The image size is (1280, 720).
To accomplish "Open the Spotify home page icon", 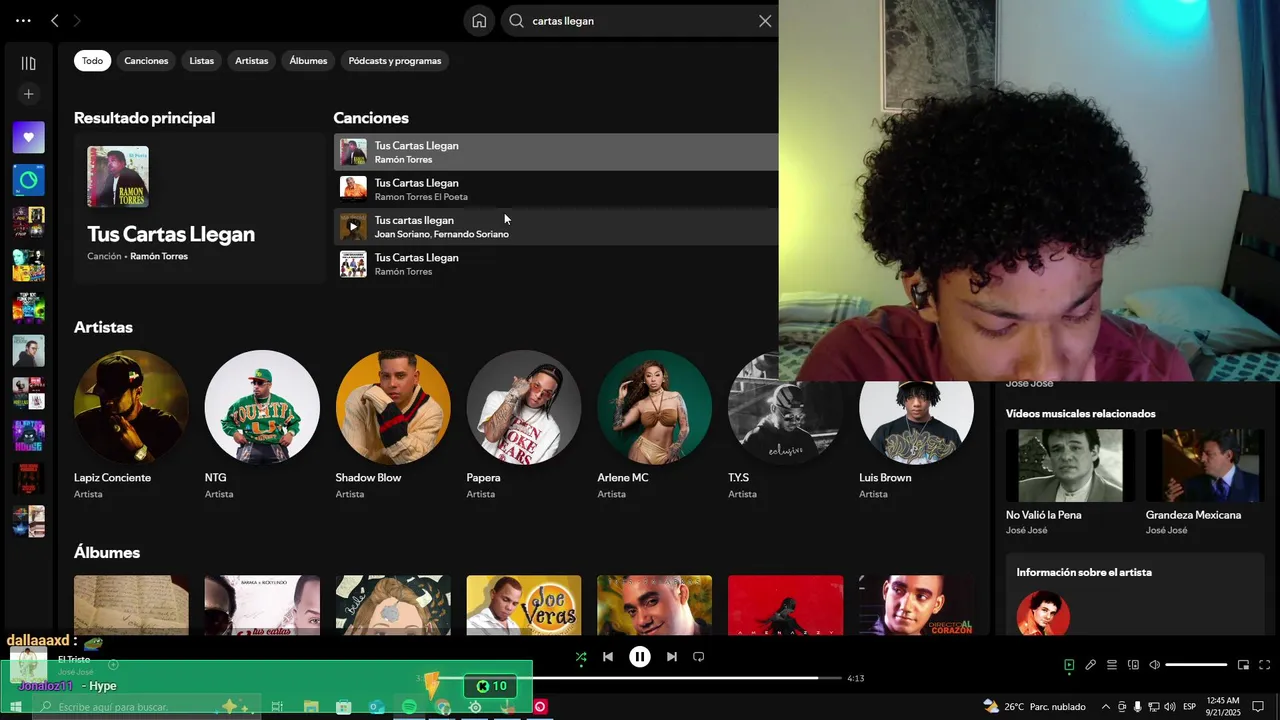I will click(479, 21).
